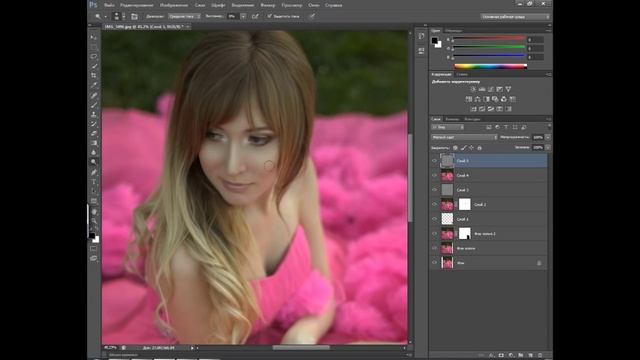Select the Dodge tool in toolbox
The height and width of the screenshot is (360, 640).
coord(94,162)
